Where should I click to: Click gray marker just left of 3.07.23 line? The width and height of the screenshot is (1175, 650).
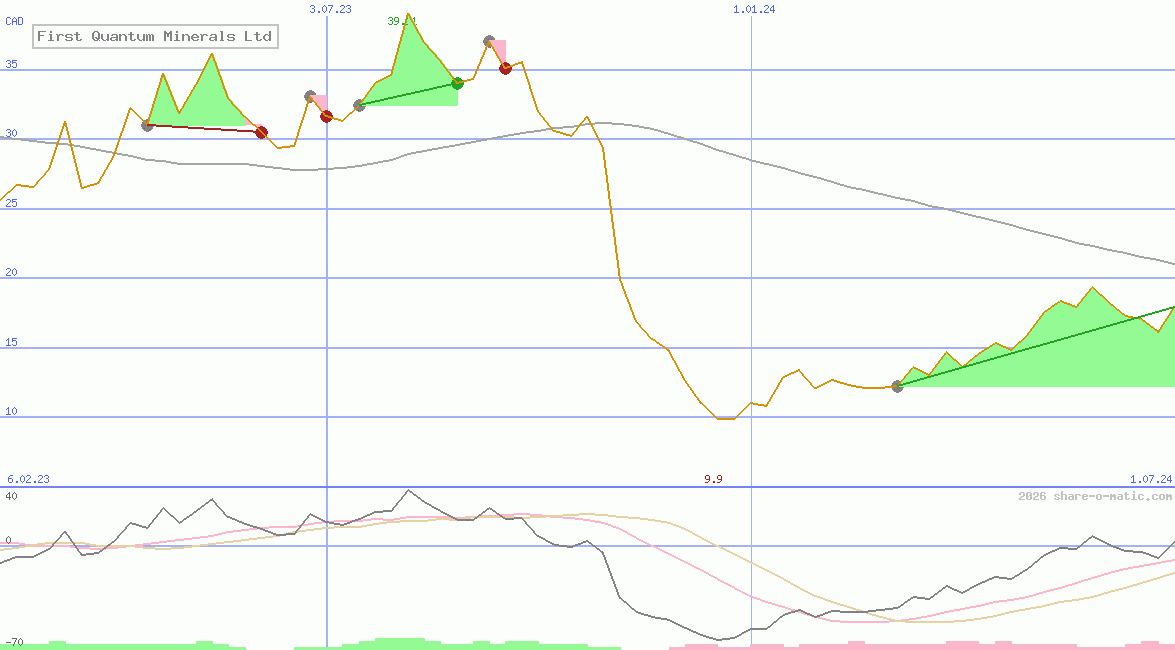[x=310, y=97]
